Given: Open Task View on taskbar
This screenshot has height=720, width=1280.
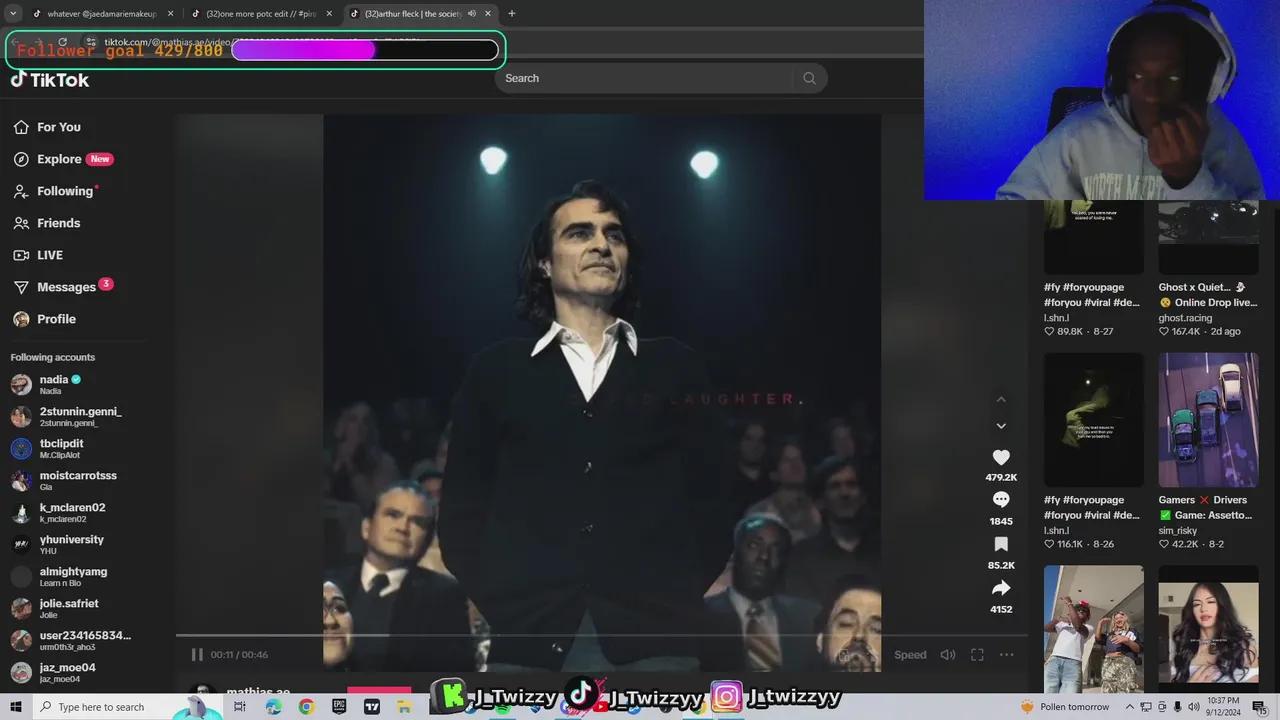Looking at the screenshot, I should tap(240, 707).
